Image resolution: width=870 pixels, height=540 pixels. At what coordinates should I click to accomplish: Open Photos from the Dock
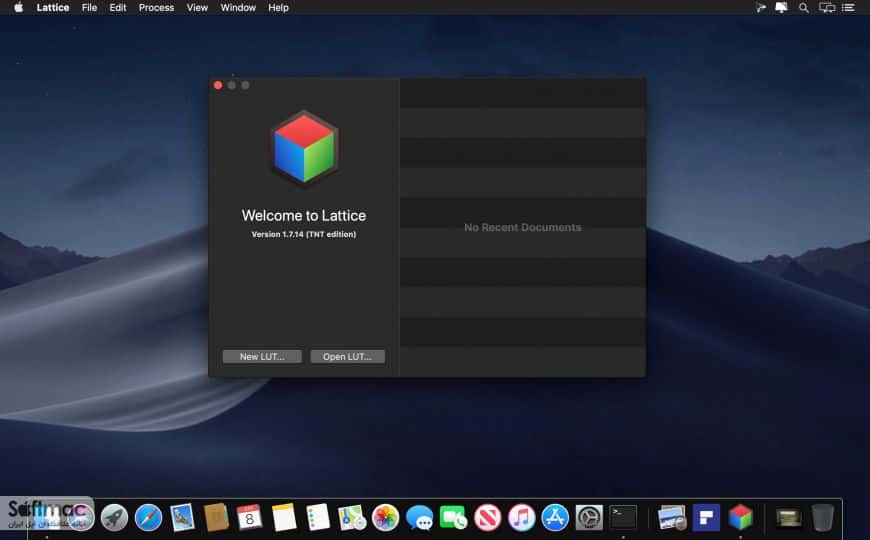386,518
